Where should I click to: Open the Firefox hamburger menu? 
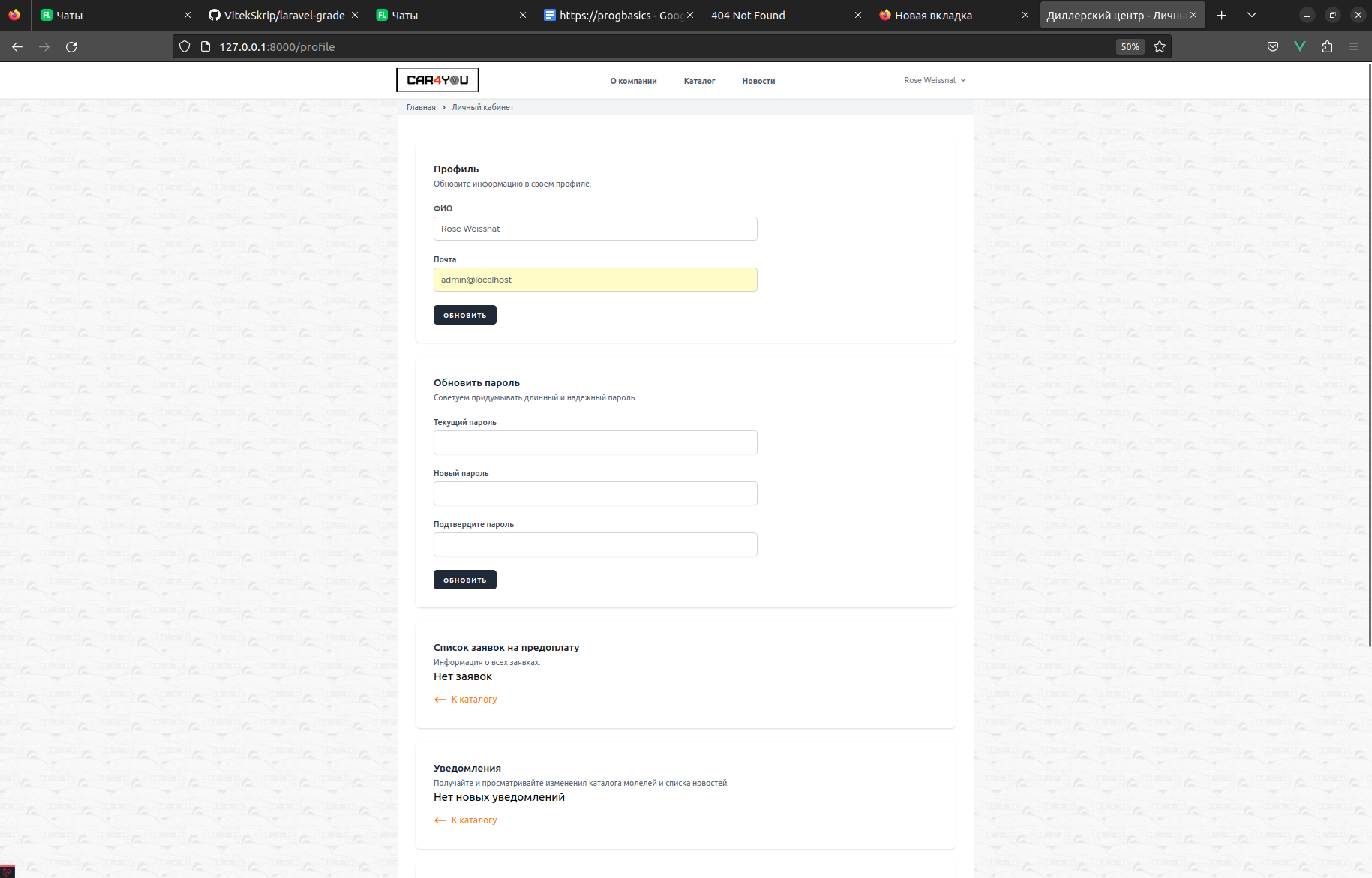[x=1354, y=46]
